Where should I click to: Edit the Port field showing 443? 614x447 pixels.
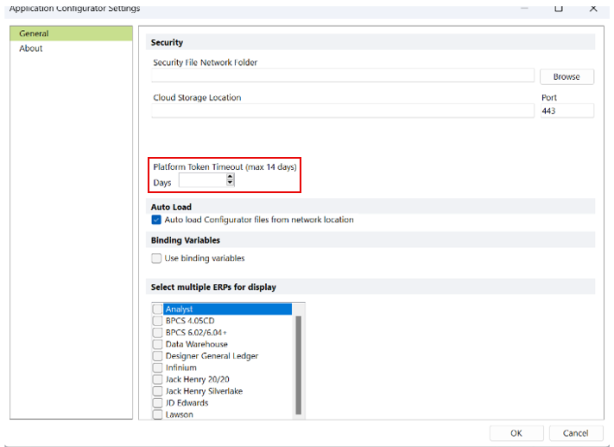click(567, 111)
